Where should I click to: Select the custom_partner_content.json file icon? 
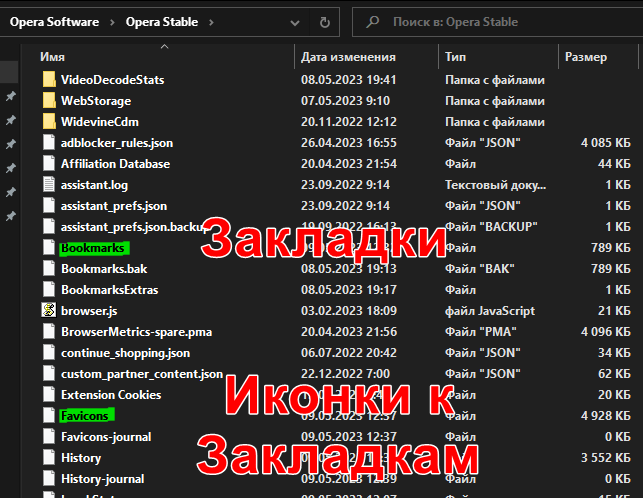pyautogui.click(x=49, y=374)
